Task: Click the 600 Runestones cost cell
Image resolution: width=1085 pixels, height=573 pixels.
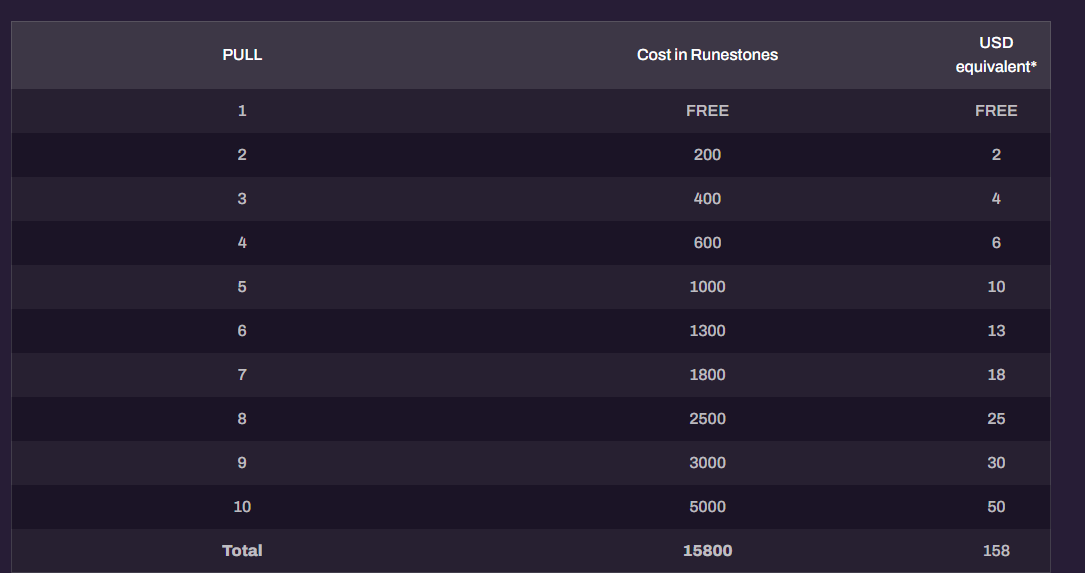Action: coord(707,243)
